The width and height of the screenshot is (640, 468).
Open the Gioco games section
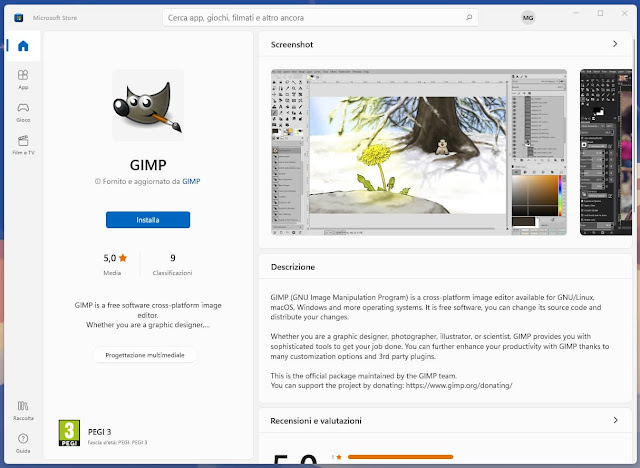pyautogui.click(x=23, y=112)
